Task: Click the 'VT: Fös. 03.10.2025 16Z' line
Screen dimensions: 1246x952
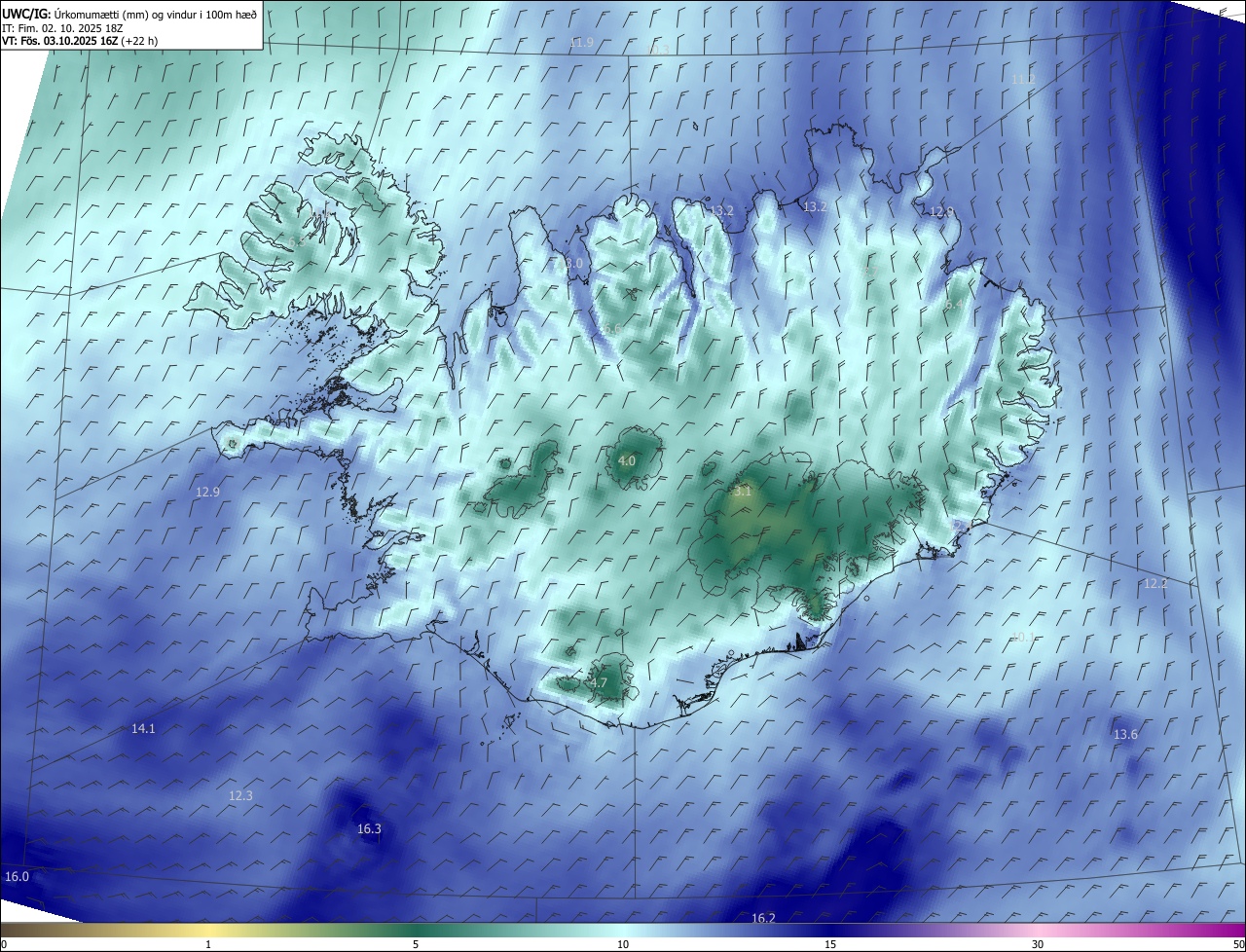Action: (60, 41)
